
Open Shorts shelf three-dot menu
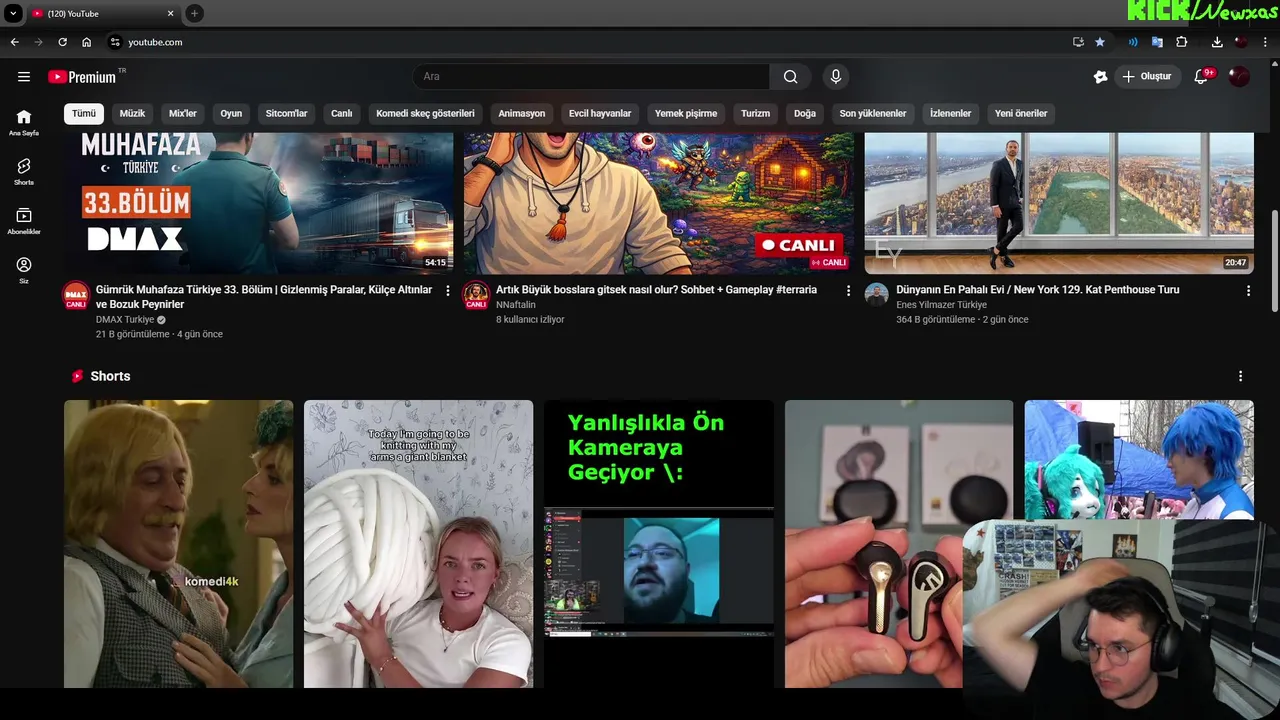(x=1240, y=376)
